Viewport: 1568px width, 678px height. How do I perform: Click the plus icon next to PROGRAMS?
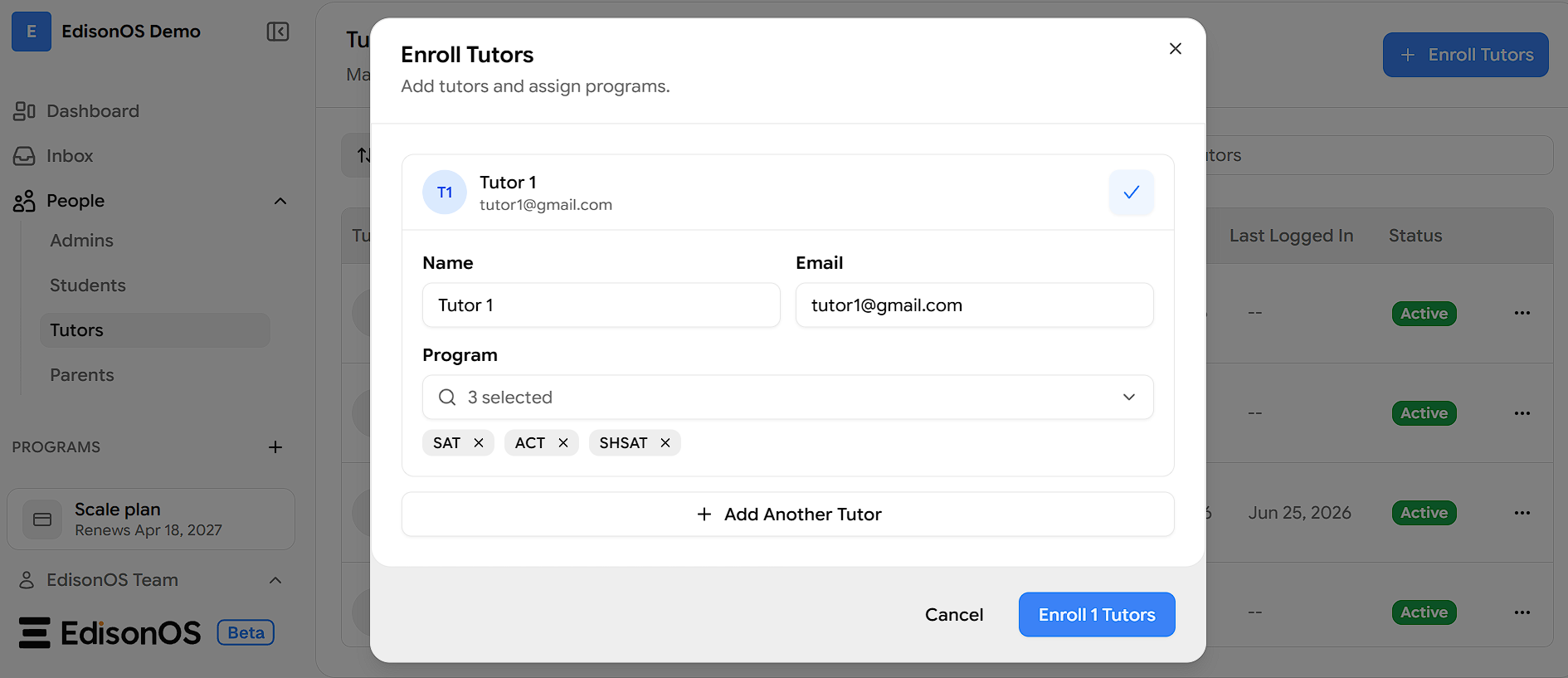(275, 447)
